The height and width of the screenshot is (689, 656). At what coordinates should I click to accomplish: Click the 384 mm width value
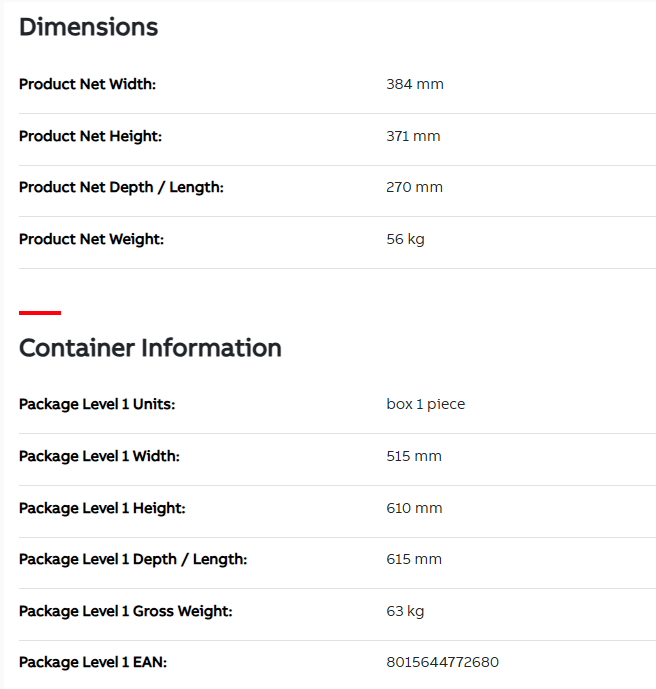tap(415, 84)
